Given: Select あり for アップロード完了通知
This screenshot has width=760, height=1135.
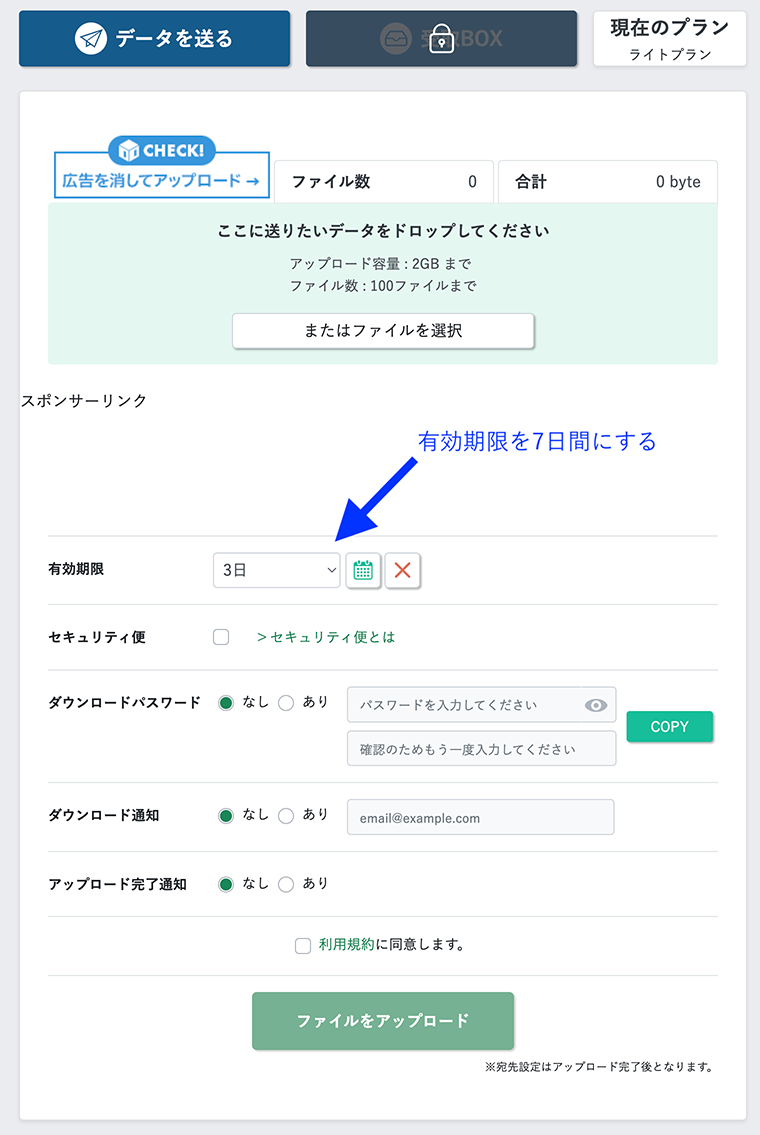Looking at the screenshot, I should [286, 884].
